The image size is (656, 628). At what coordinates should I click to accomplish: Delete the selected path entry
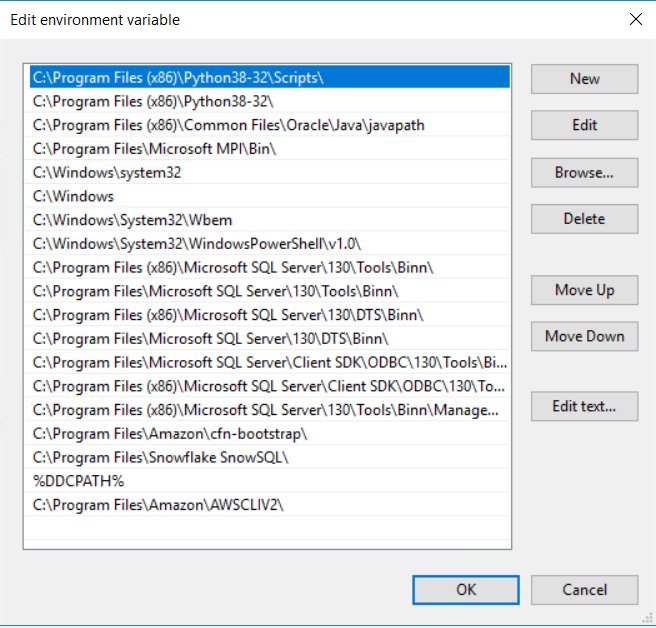pos(584,218)
